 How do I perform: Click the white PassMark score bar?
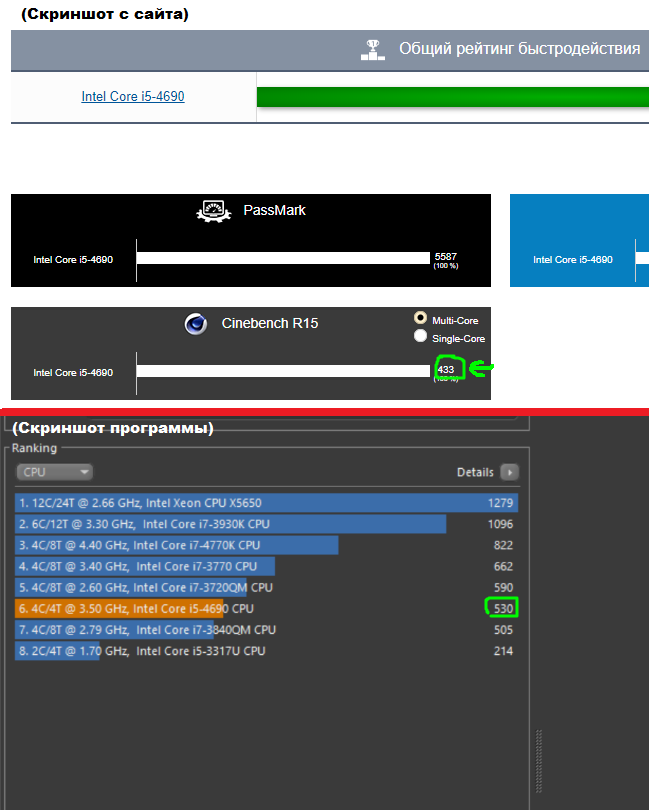(x=283, y=258)
